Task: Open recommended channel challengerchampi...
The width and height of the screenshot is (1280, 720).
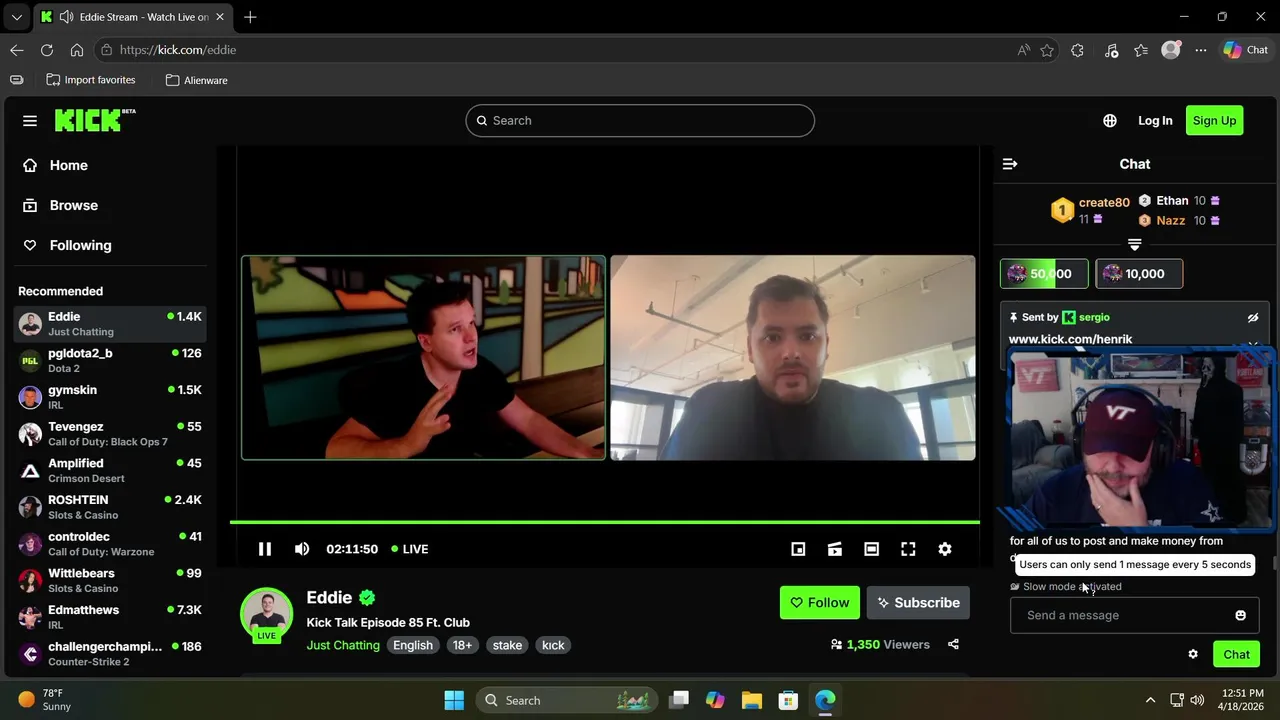Action: (x=110, y=654)
